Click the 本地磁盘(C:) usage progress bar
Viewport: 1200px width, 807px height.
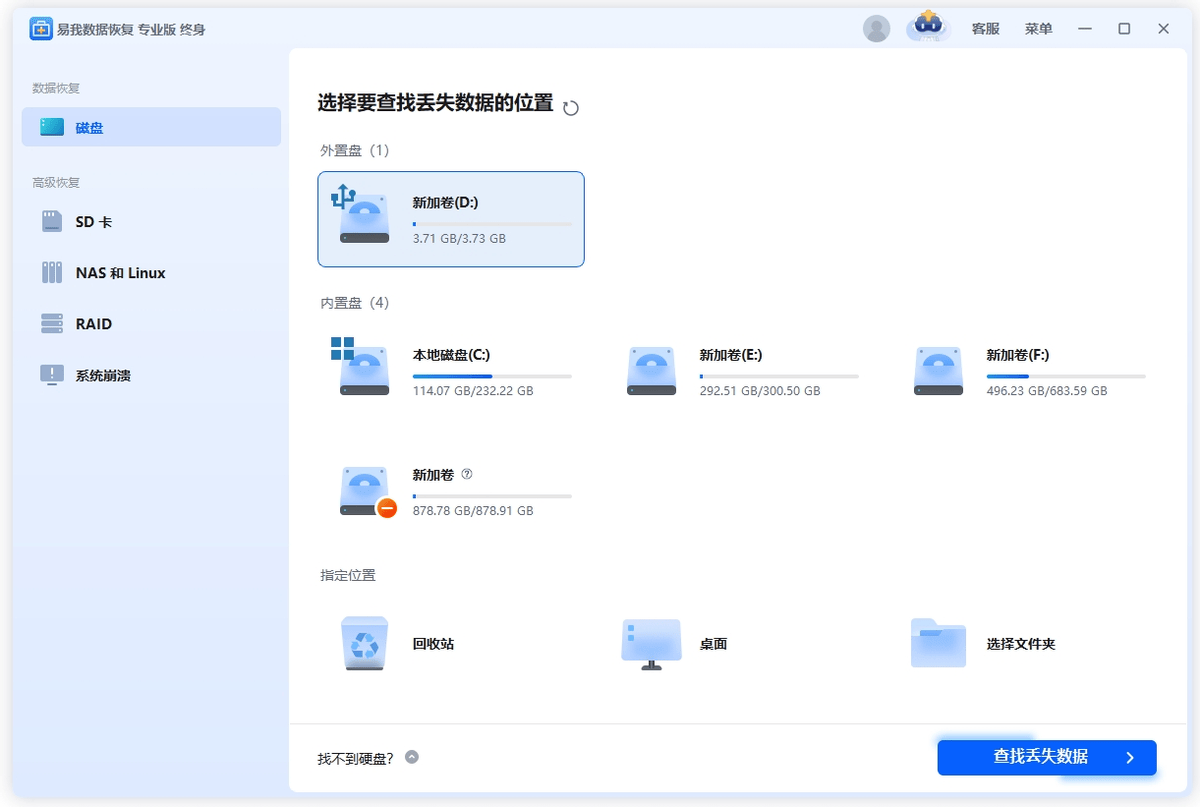492,376
